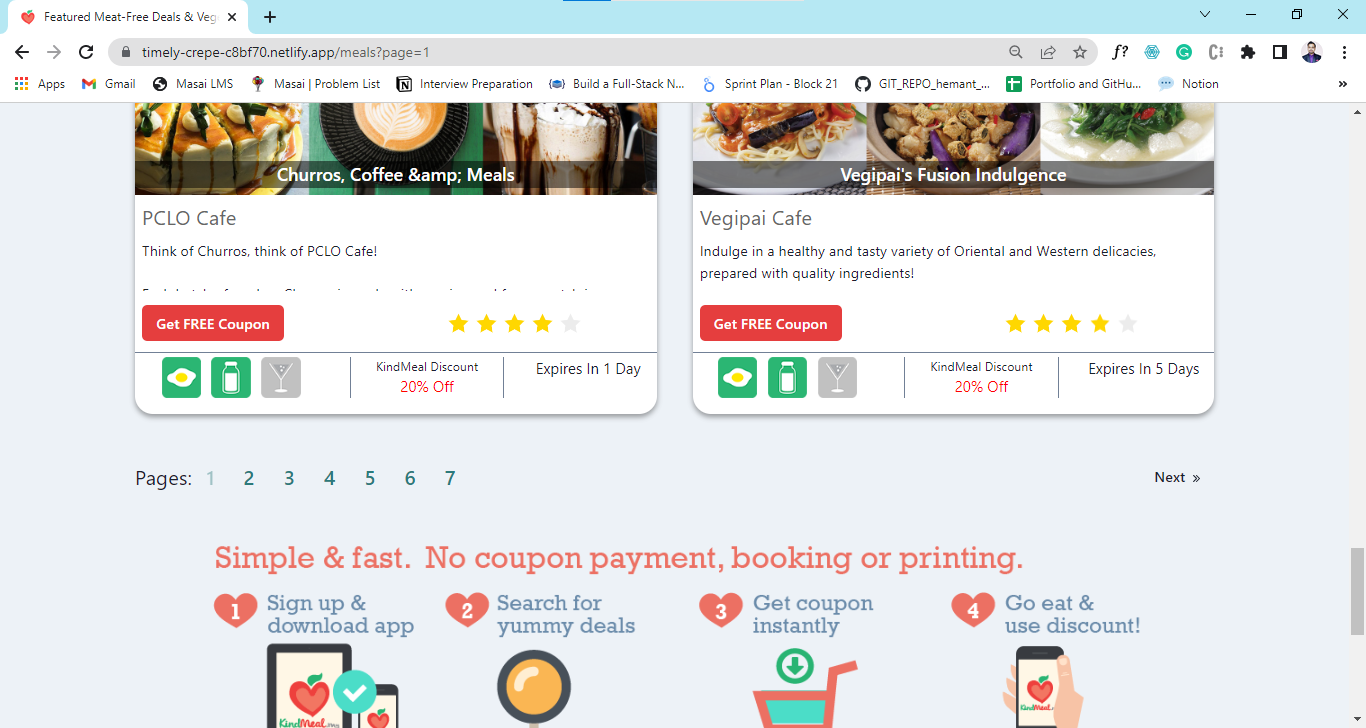Image resolution: width=1366 pixels, height=728 pixels.
Task: Open the Gmail bookmark
Action: click(x=108, y=84)
